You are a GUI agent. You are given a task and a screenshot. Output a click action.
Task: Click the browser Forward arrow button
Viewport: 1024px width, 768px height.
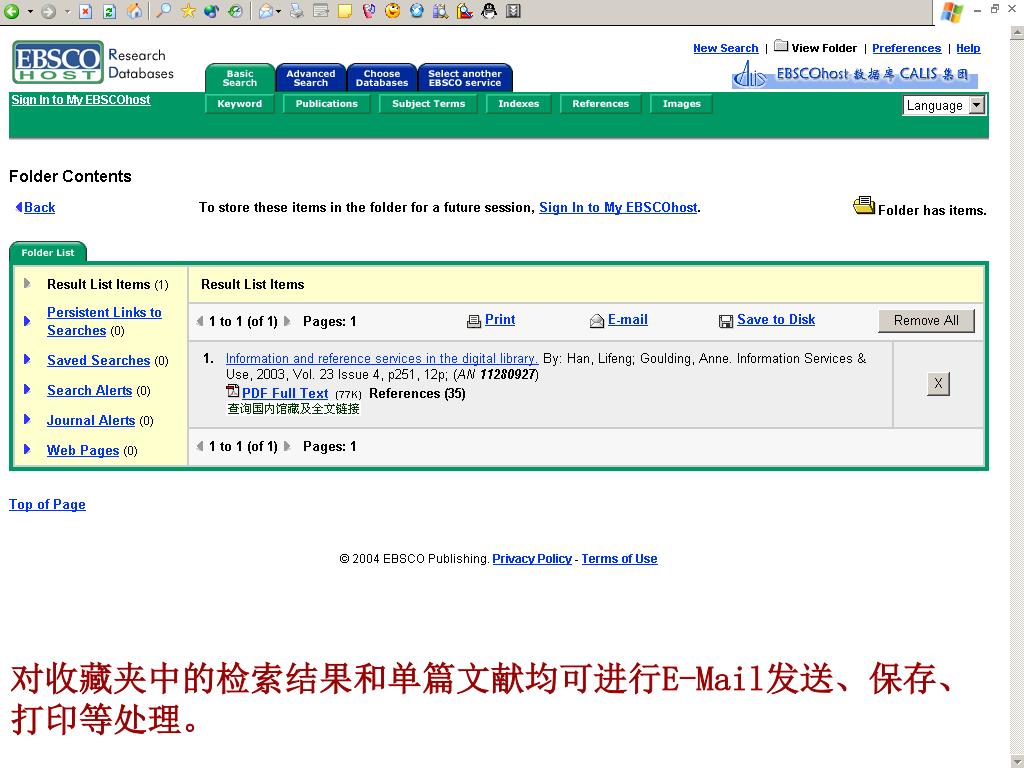(x=48, y=11)
